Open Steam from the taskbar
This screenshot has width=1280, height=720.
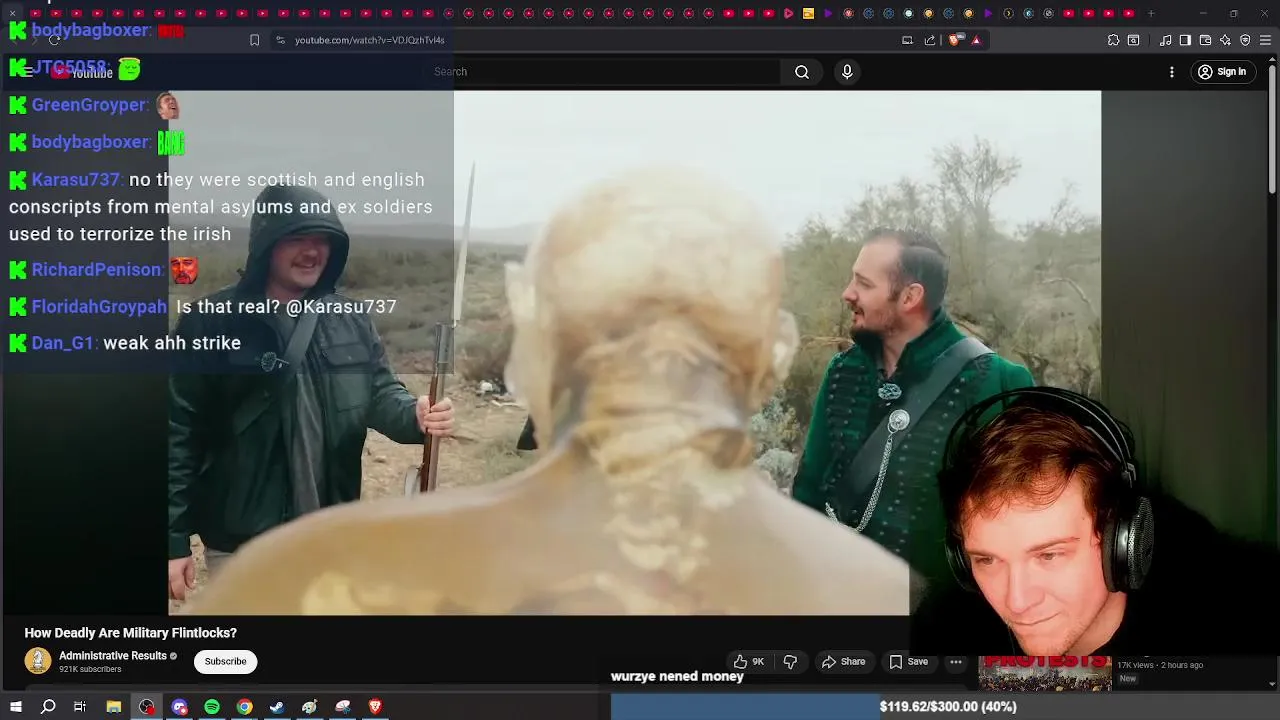[x=277, y=707]
